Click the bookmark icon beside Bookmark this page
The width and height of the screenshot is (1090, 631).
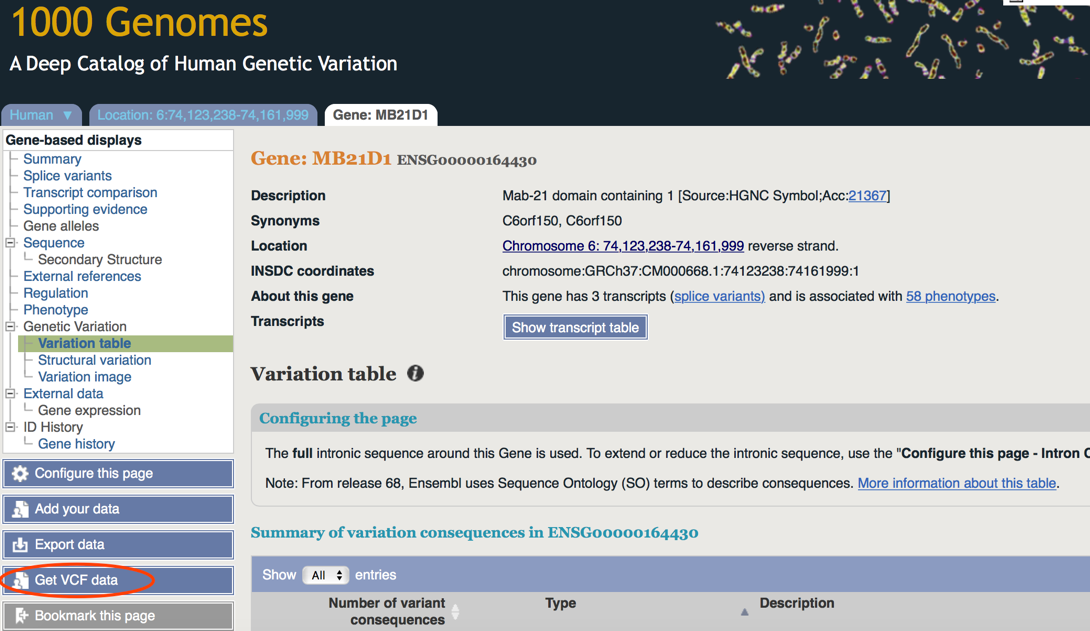(22, 616)
